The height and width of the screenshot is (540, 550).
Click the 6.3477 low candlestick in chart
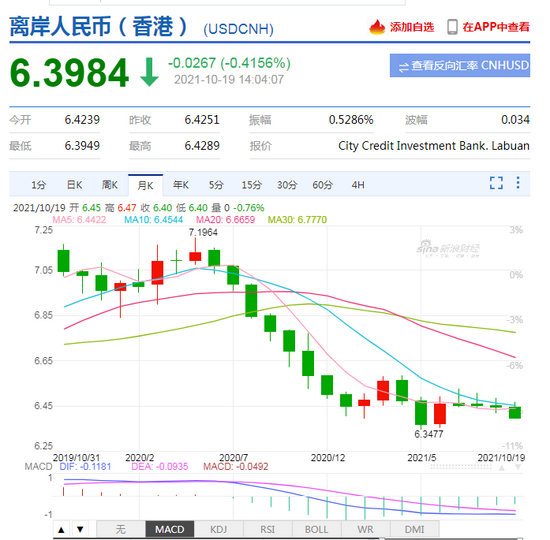[421, 413]
